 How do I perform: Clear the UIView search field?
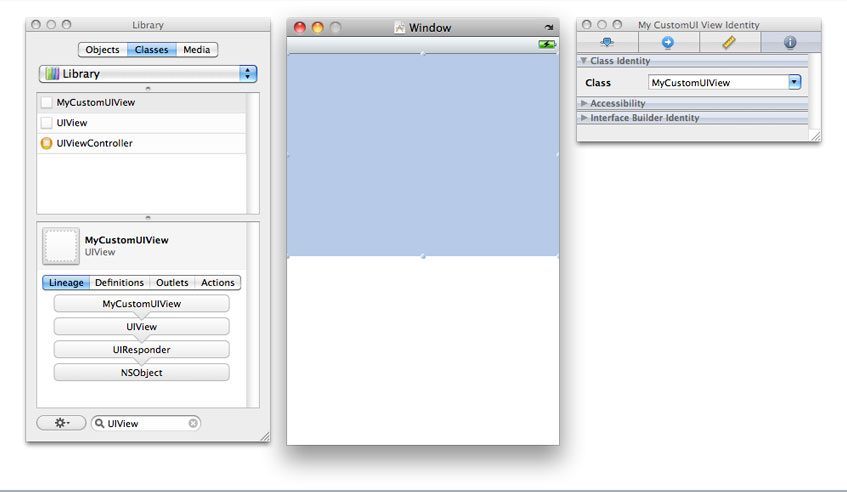point(193,423)
